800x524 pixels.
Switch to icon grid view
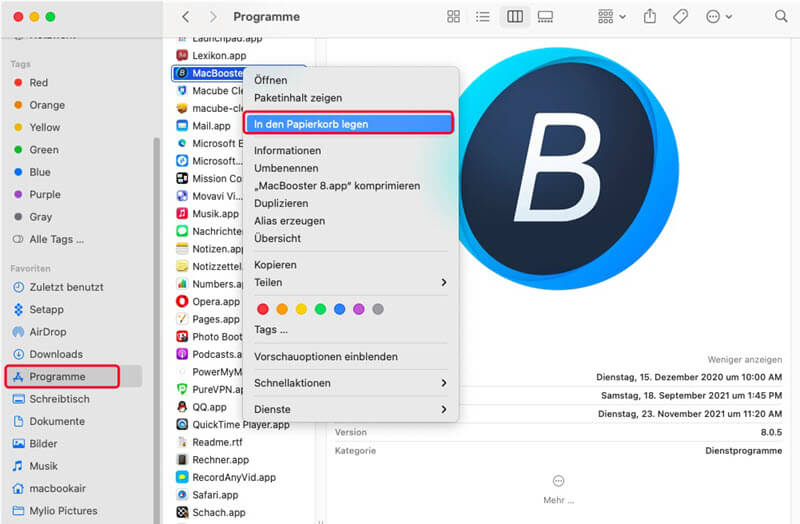click(x=453, y=17)
